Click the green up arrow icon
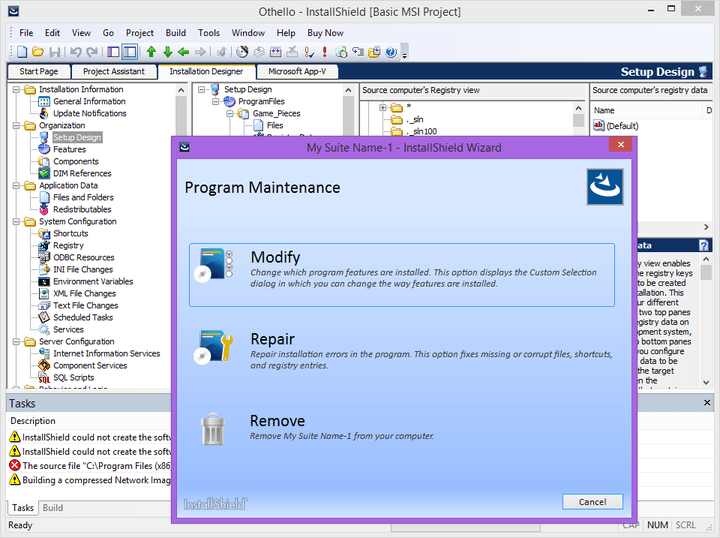Viewport: 720px width, 538px height. (151, 52)
